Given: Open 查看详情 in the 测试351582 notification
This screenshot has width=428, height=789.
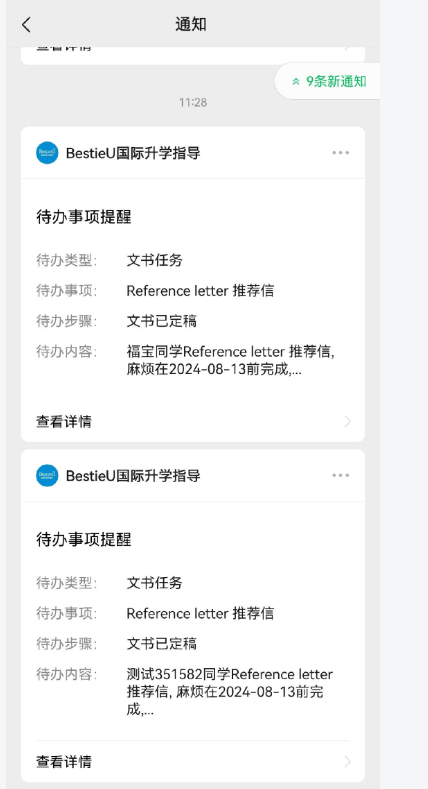Looking at the screenshot, I should (193, 762).
